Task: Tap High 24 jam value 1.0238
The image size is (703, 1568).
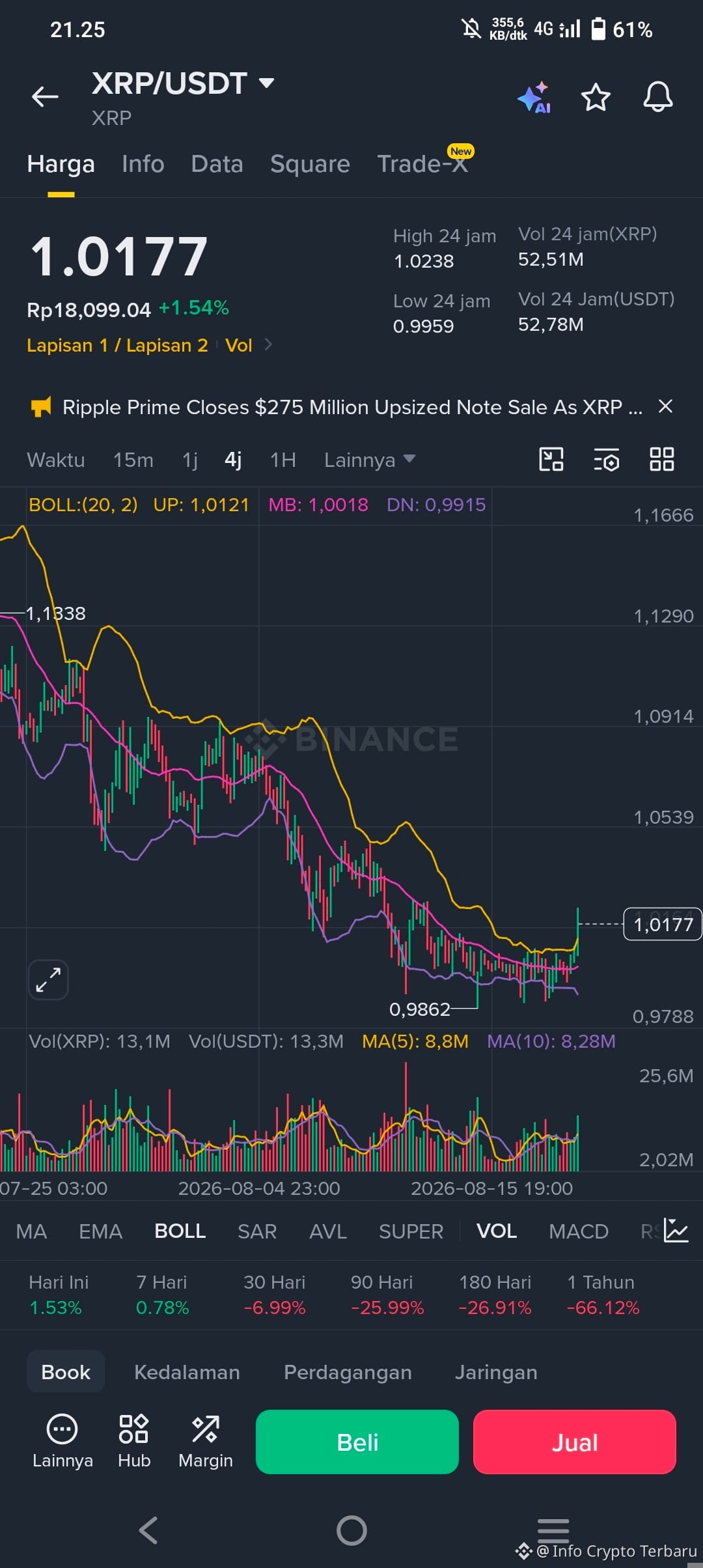Action: pos(423,261)
